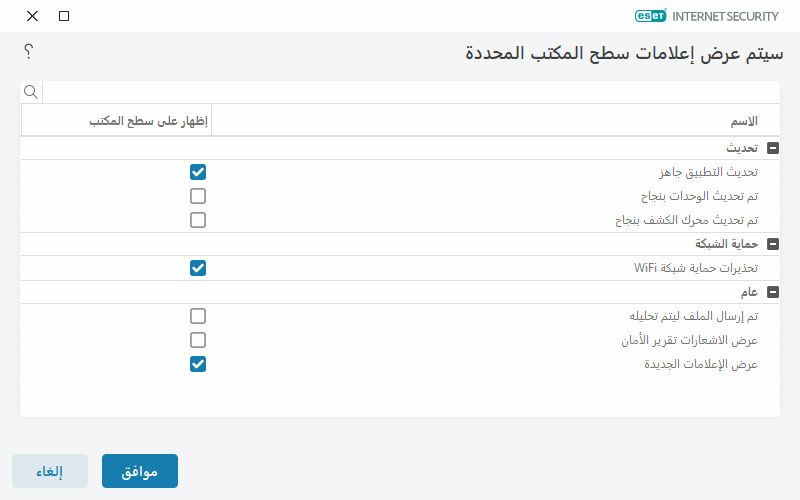The height and width of the screenshot is (500, 800).
Task: Check عرض الاشعارات تقرير الأمان checkbox
Action: pyautogui.click(x=198, y=340)
